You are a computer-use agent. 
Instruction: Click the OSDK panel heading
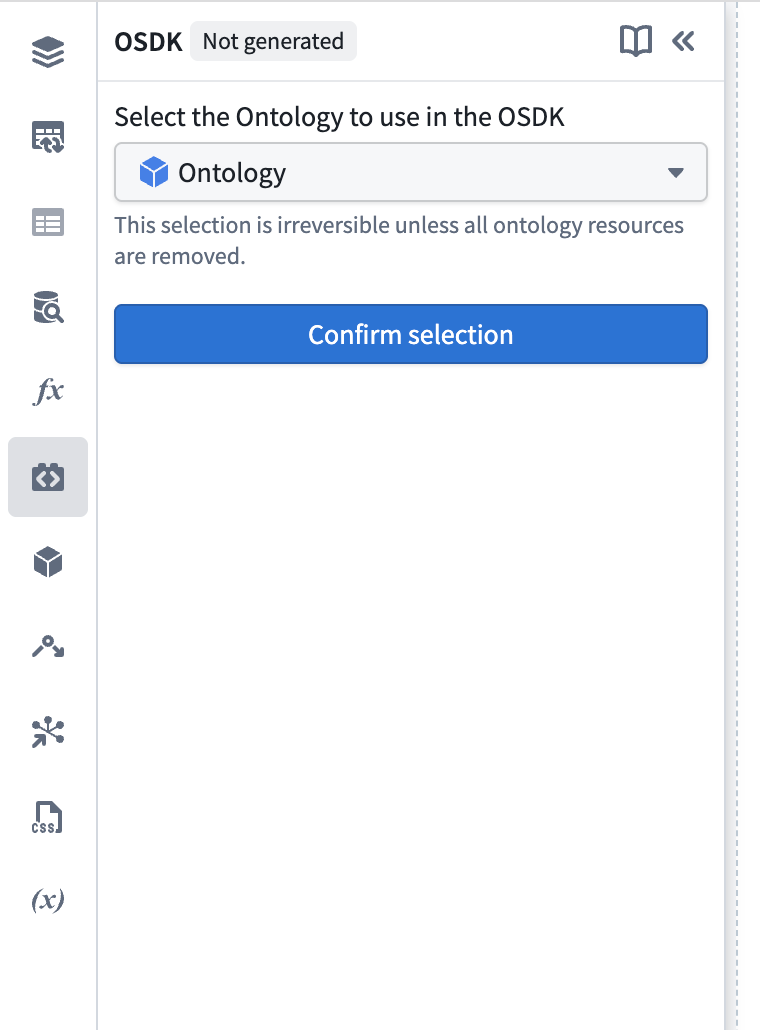pyautogui.click(x=145, y=41)
